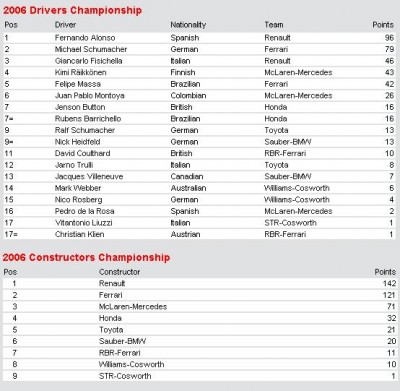Select the STR-Cosworth constructor row

[x=199, y=376]
